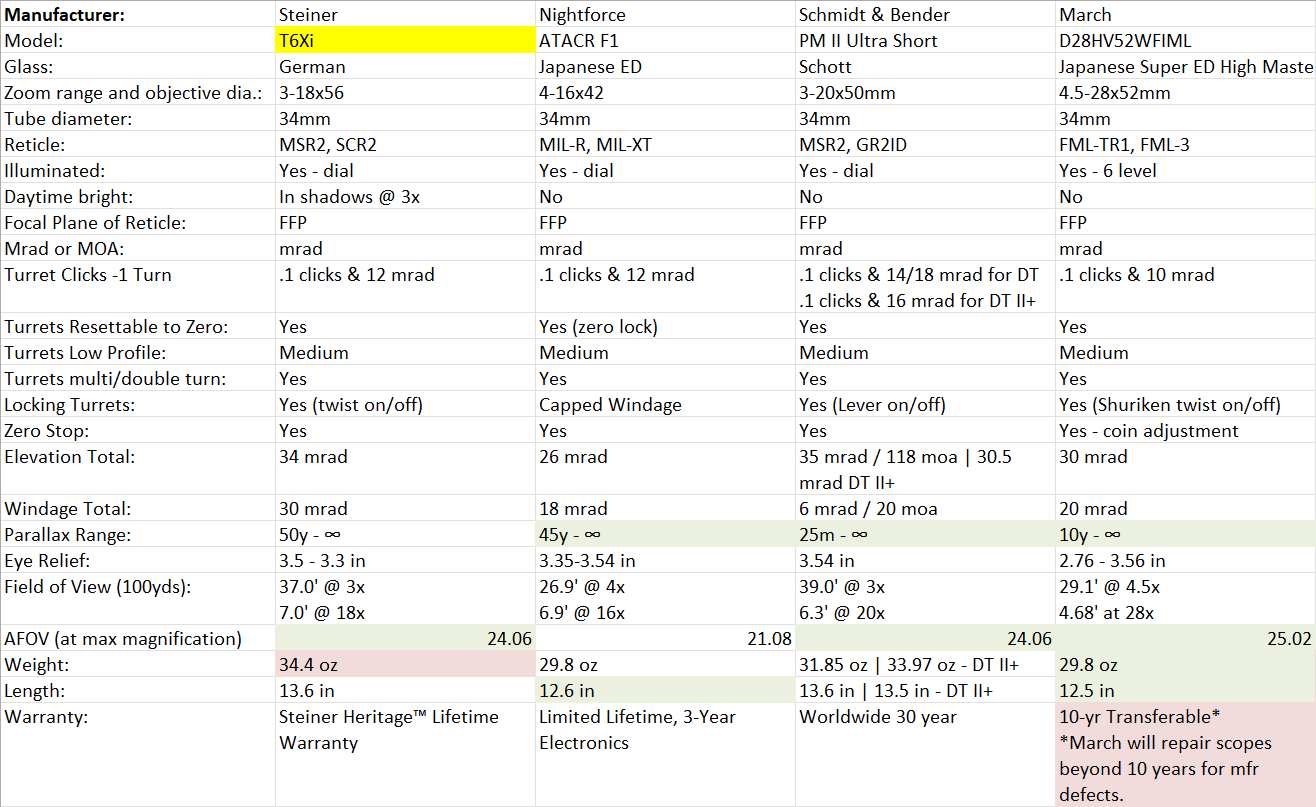Select the '21.08' AFOV value cell

tap(666, 639)
